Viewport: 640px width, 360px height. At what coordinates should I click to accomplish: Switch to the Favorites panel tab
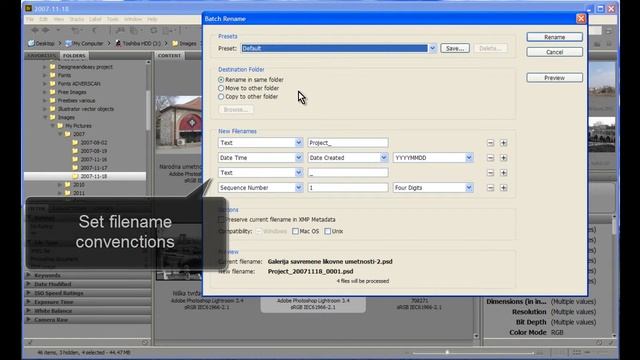pos(41,56)
